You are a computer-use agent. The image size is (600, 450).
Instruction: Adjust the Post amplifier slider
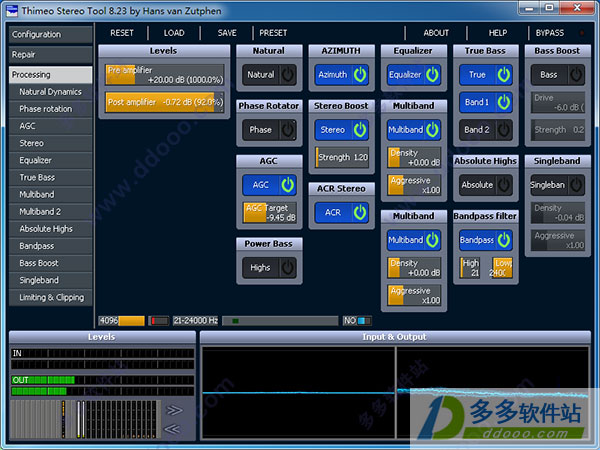point(165,102)
